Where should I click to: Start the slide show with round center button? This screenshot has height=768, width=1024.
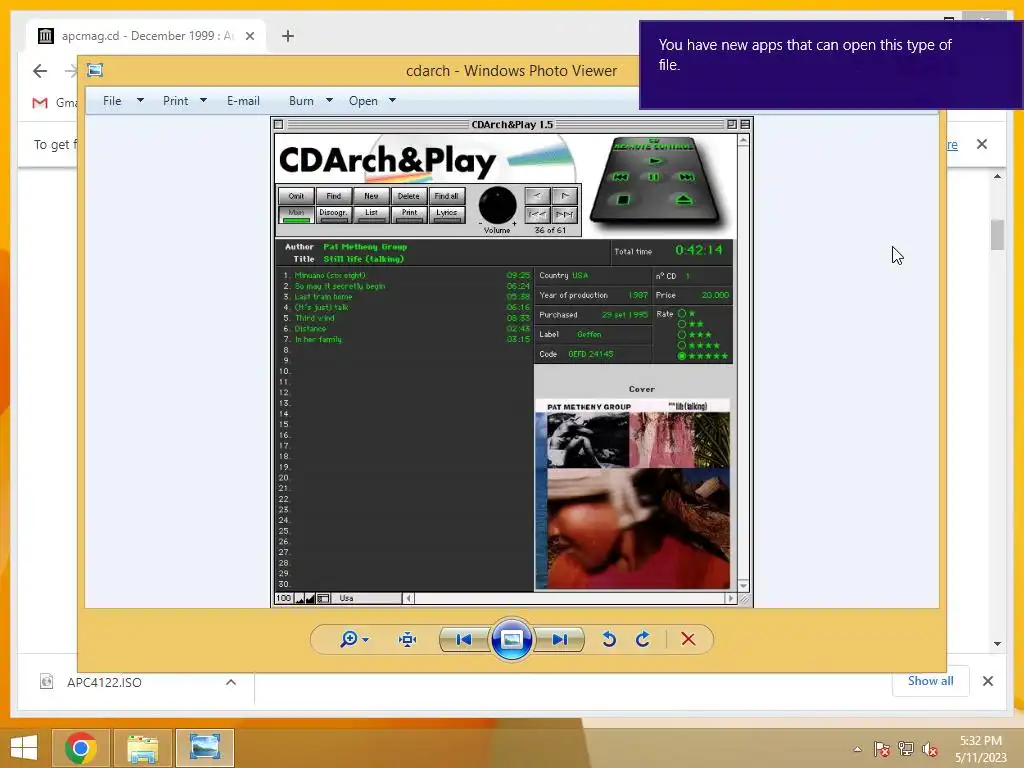tap(511, 639)
